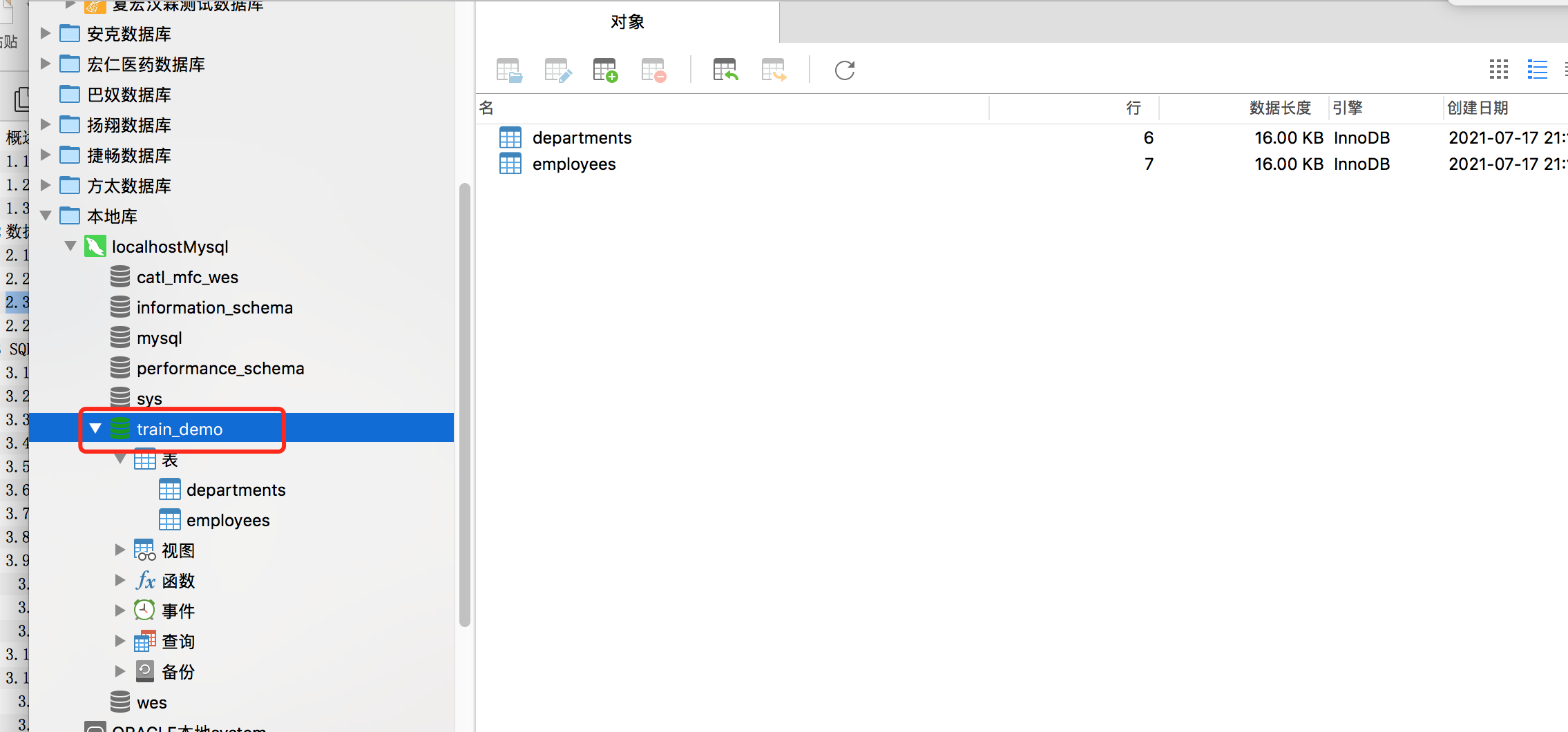Click departments table icon in object list

(510, 137)
